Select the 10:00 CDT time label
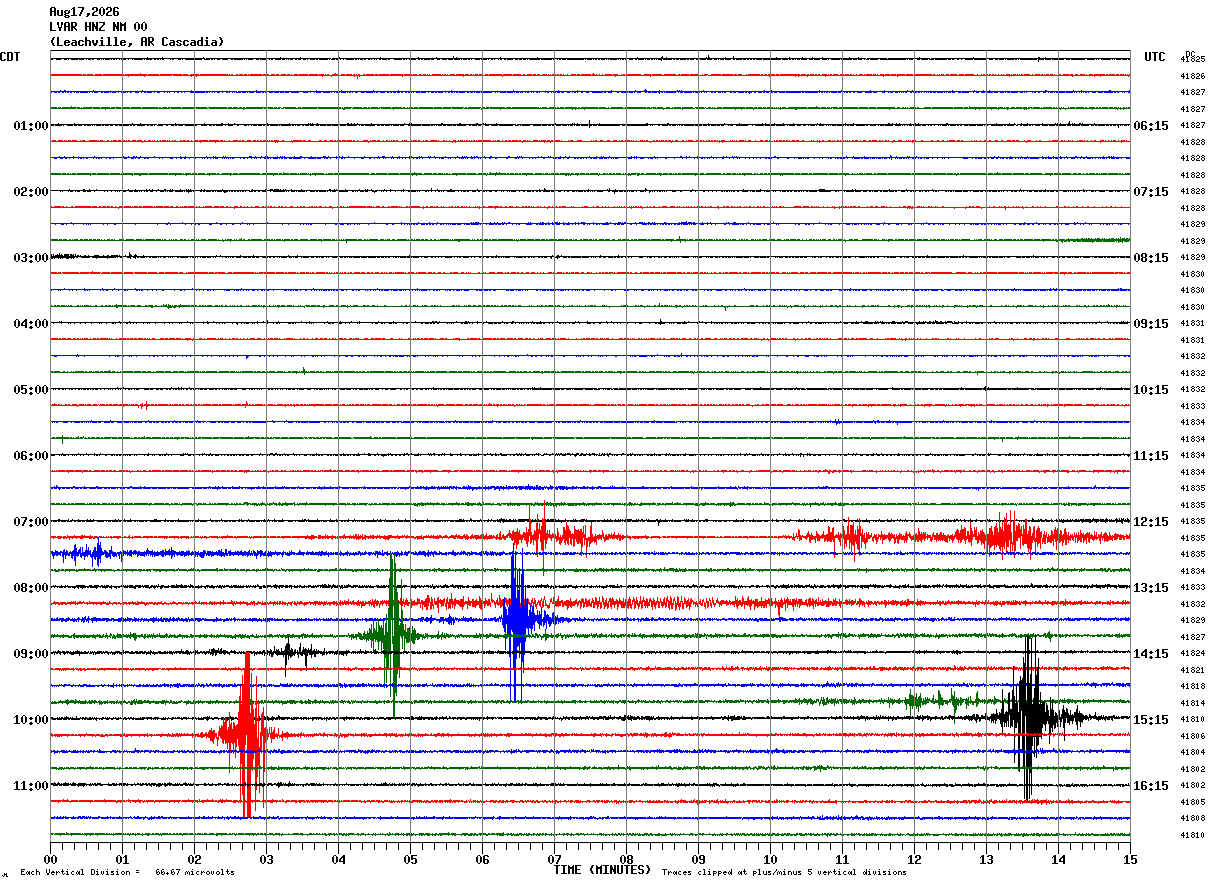The width and height of the screenshot is (1210, 886). 31,720
